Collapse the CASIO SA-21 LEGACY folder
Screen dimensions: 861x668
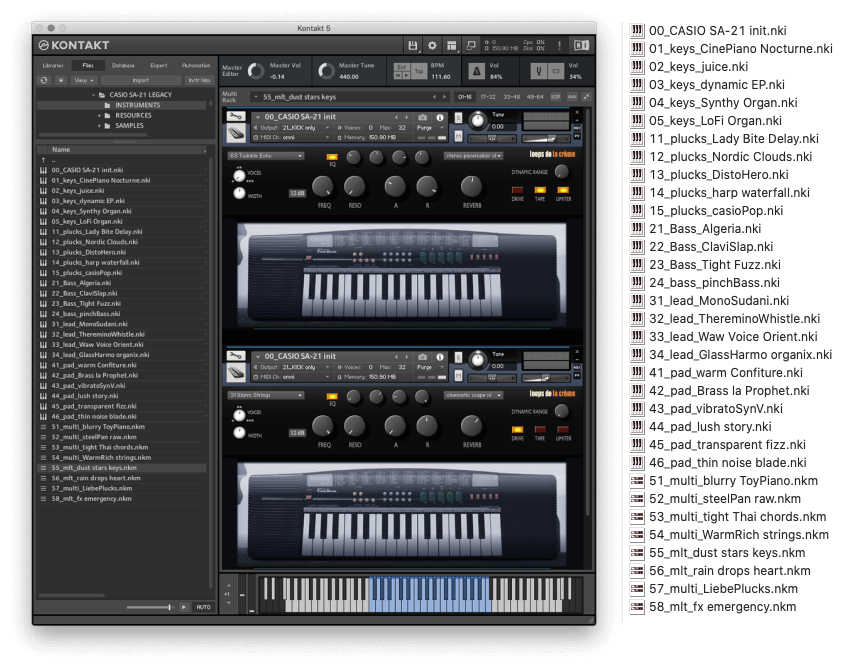tap(94, 95)
